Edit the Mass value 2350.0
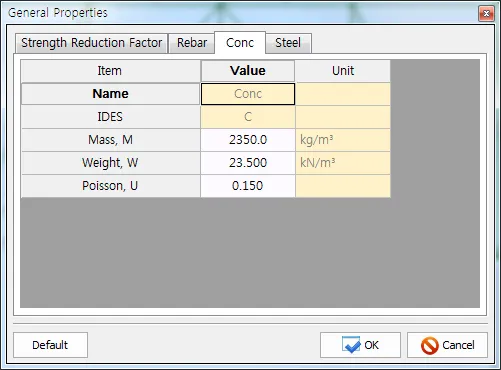 pyautogui.click(x=248, y=140)
